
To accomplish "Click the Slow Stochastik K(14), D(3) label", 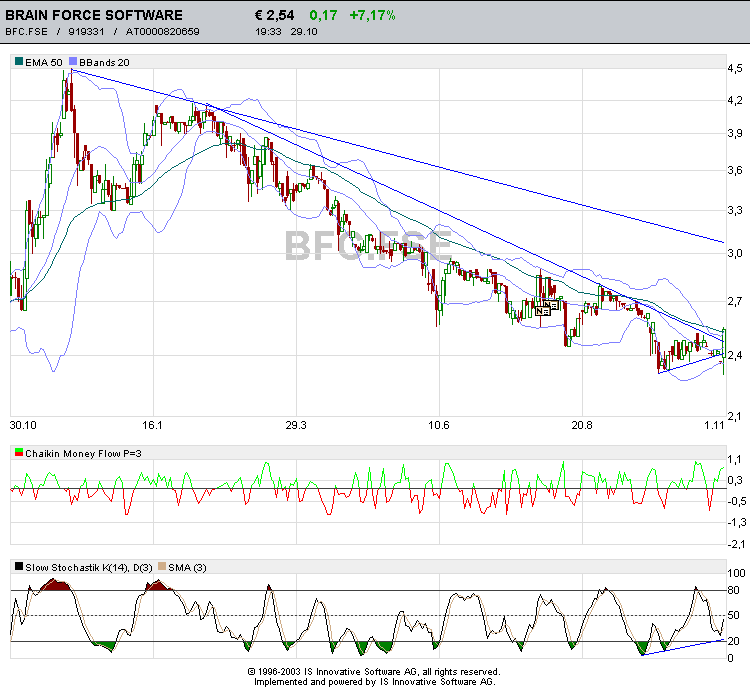I will click(88, 568).
